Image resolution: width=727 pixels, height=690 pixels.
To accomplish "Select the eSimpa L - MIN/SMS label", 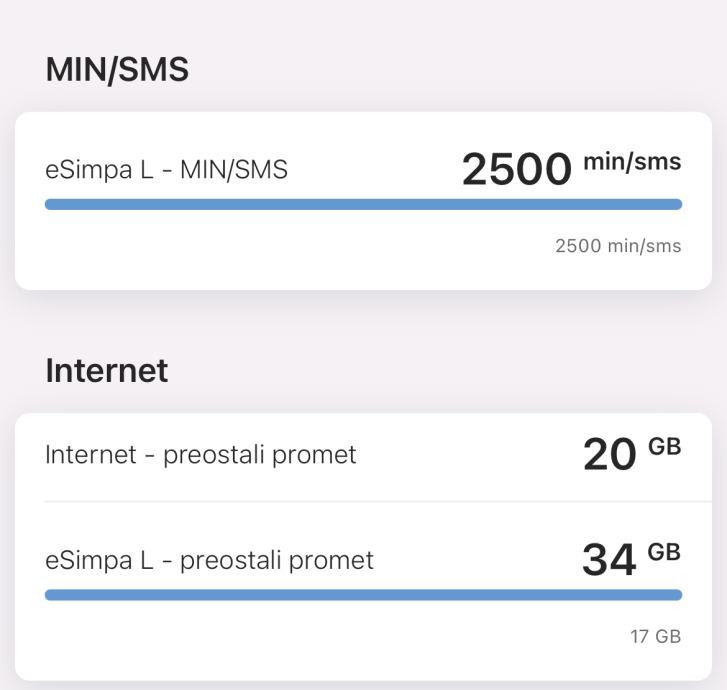I will pos(166,170).
